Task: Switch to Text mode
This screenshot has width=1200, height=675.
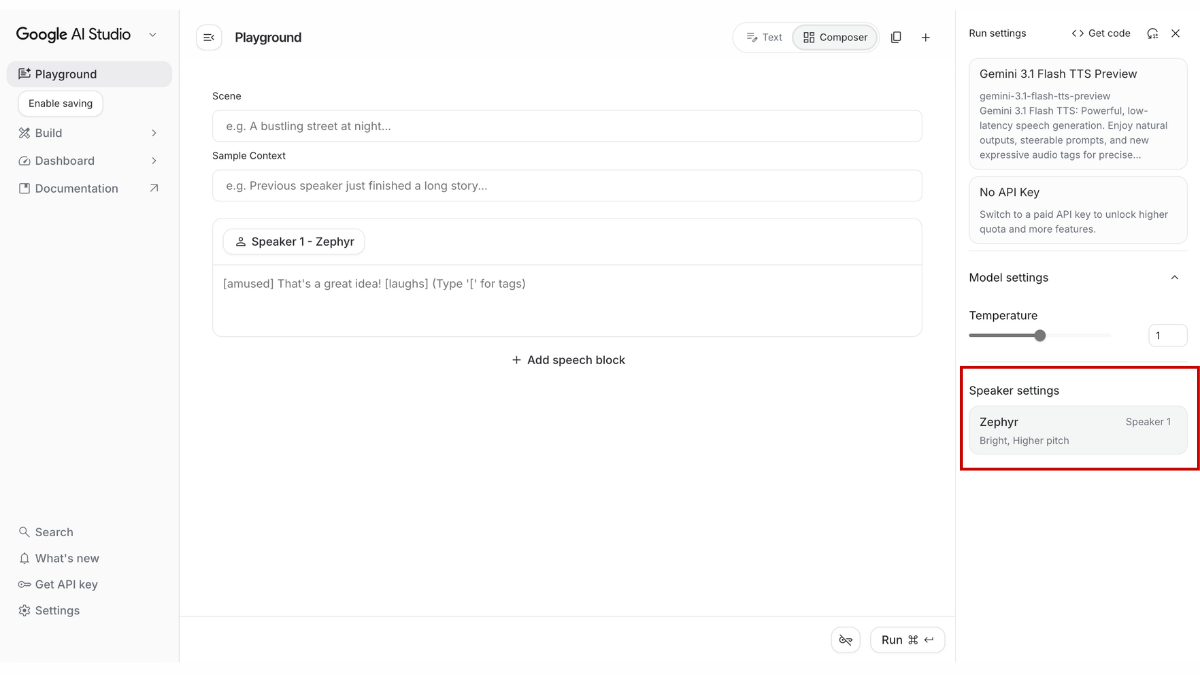Action: [x=764, y=37]
